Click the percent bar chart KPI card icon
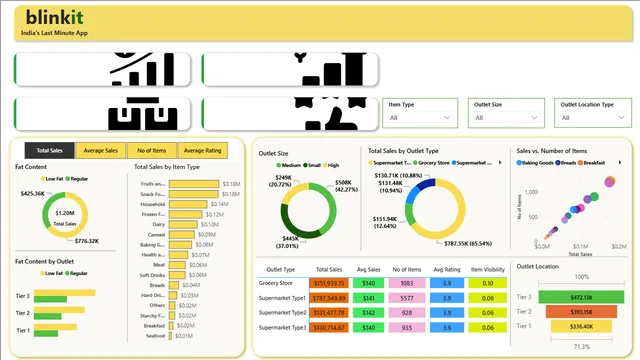This screenshot has height=360, width=640. [142, 69]
